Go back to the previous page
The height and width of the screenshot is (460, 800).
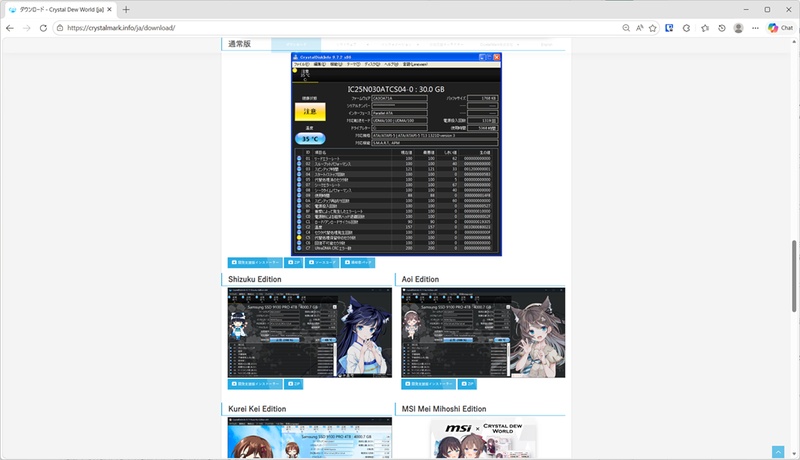(x=10, y=28)
